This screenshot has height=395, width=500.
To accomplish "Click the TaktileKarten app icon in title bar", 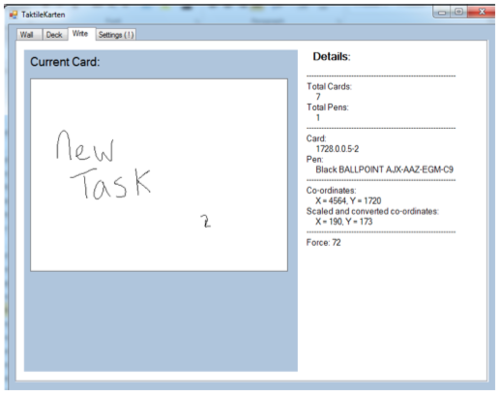I will pos(14,15).
